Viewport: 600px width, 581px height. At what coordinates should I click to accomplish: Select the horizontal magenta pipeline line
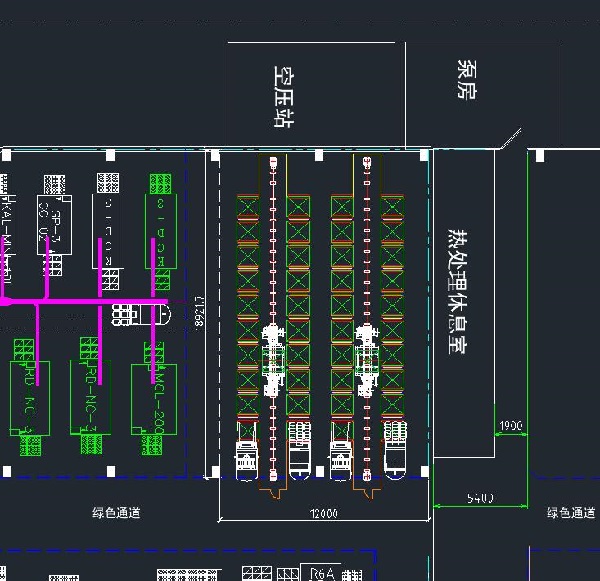pos(90,300)
